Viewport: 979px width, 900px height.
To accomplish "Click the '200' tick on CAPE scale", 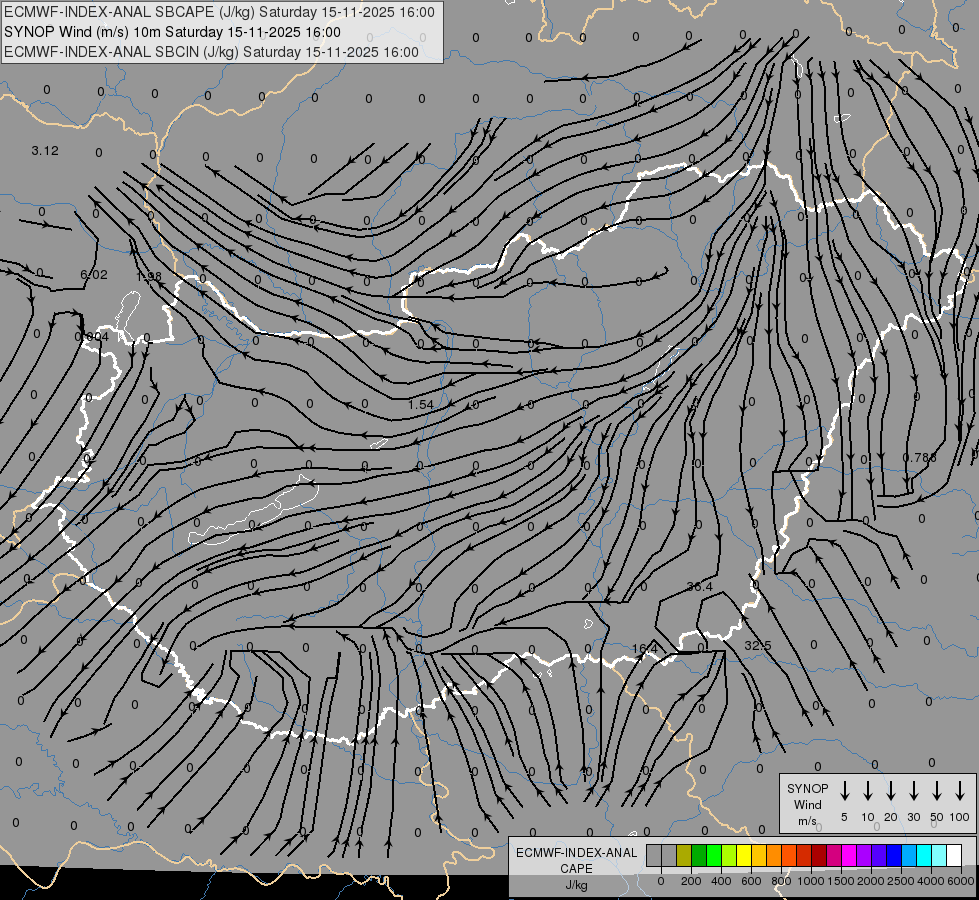I will [691, 881].
